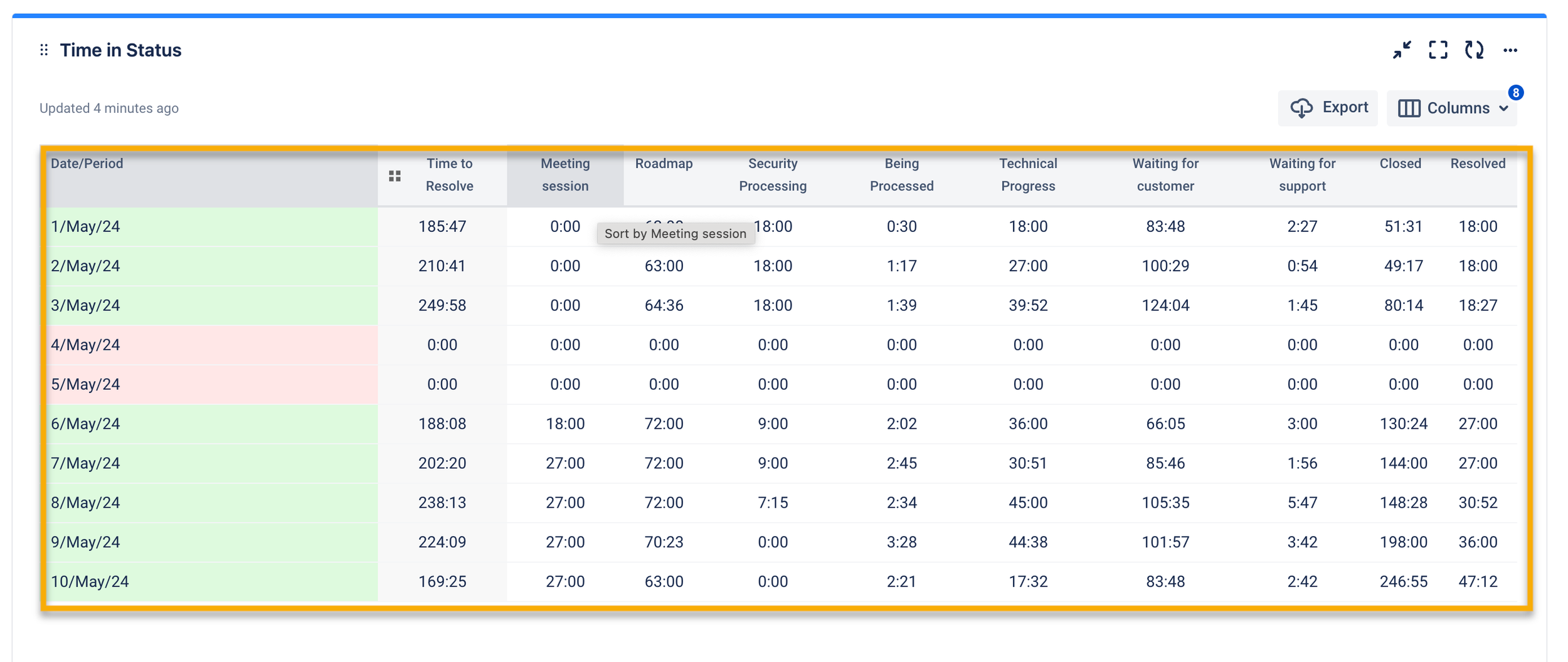The height and width of the screenshot is (662, 1568).
Task: Open the gadget more options menu
Action: 1510,50
